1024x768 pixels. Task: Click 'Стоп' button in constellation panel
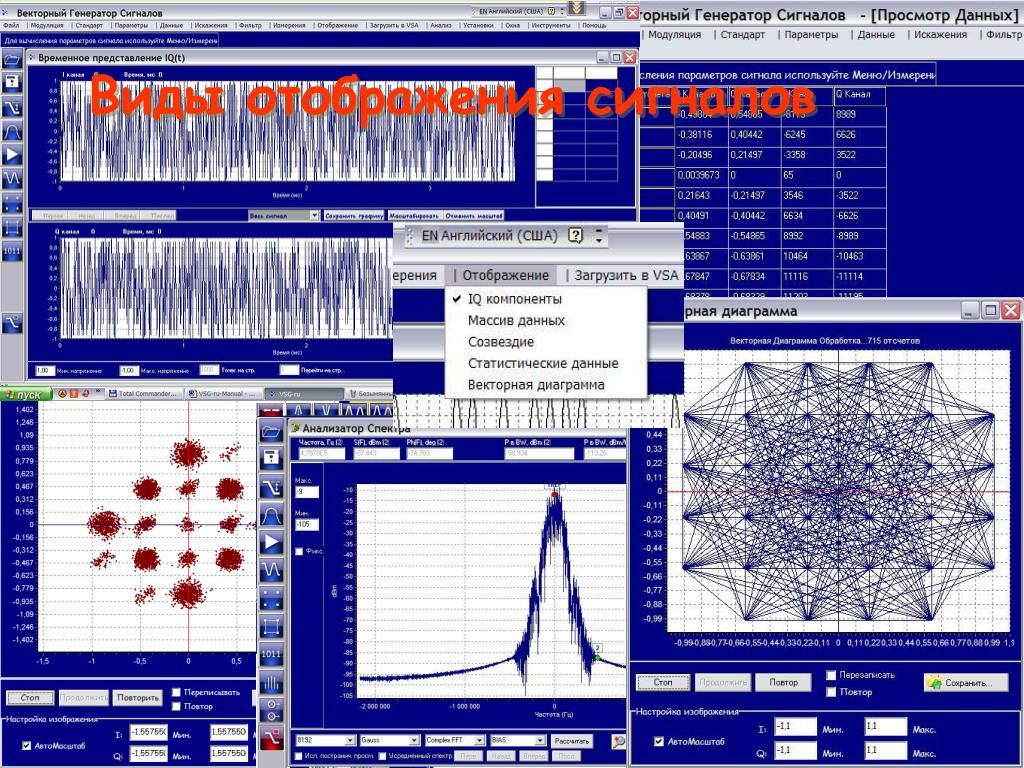tap(30, 698)
